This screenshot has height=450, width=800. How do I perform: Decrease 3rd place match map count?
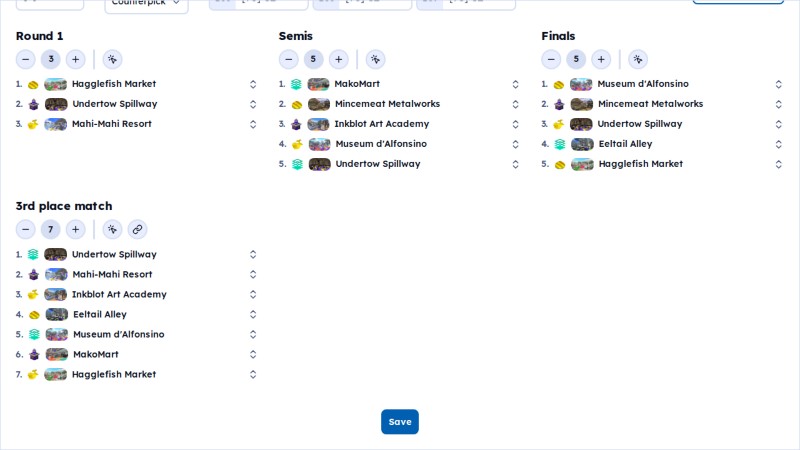[x=26, y=230]
